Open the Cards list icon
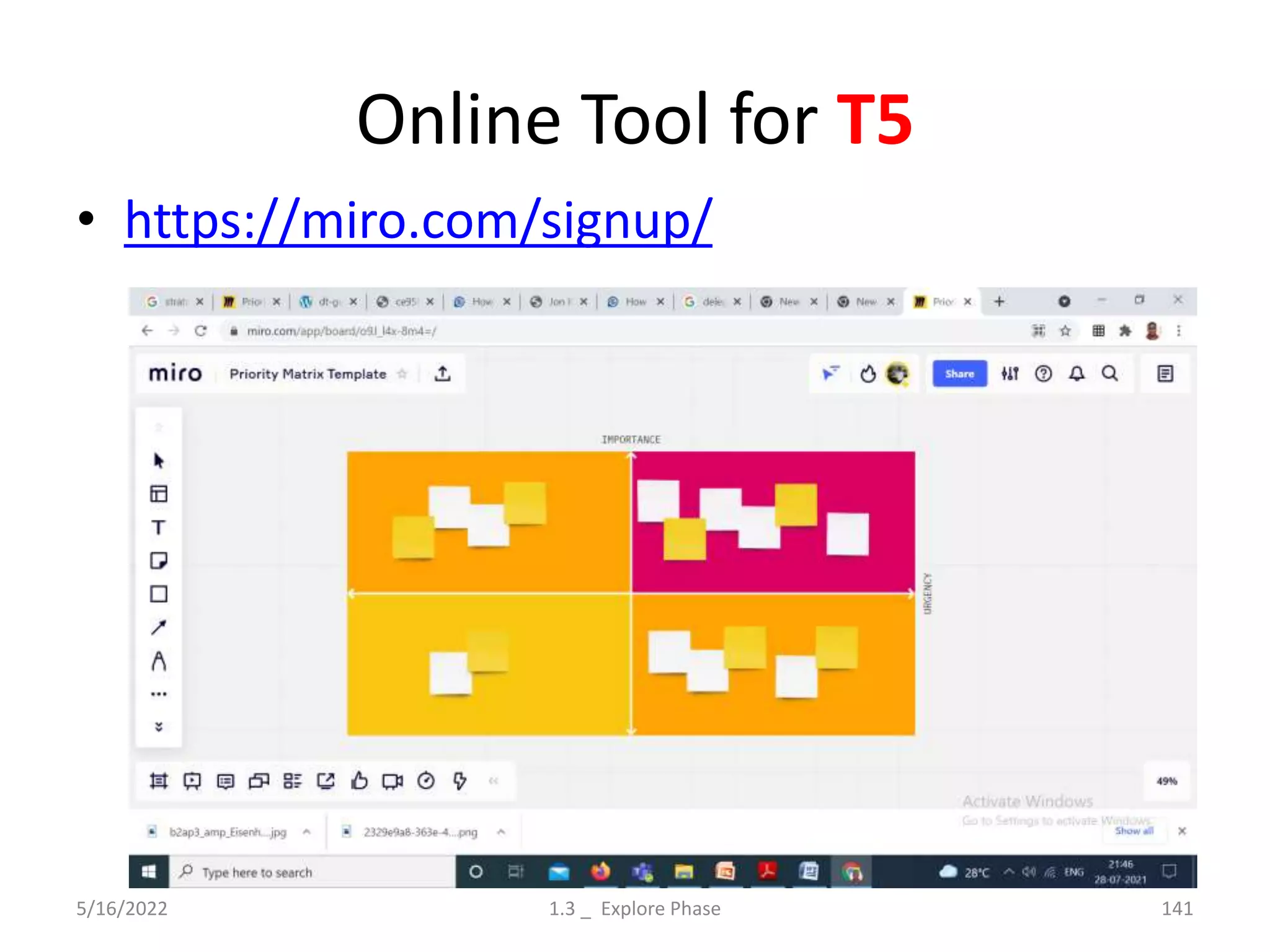1270x952 pixels. (292, 781)
